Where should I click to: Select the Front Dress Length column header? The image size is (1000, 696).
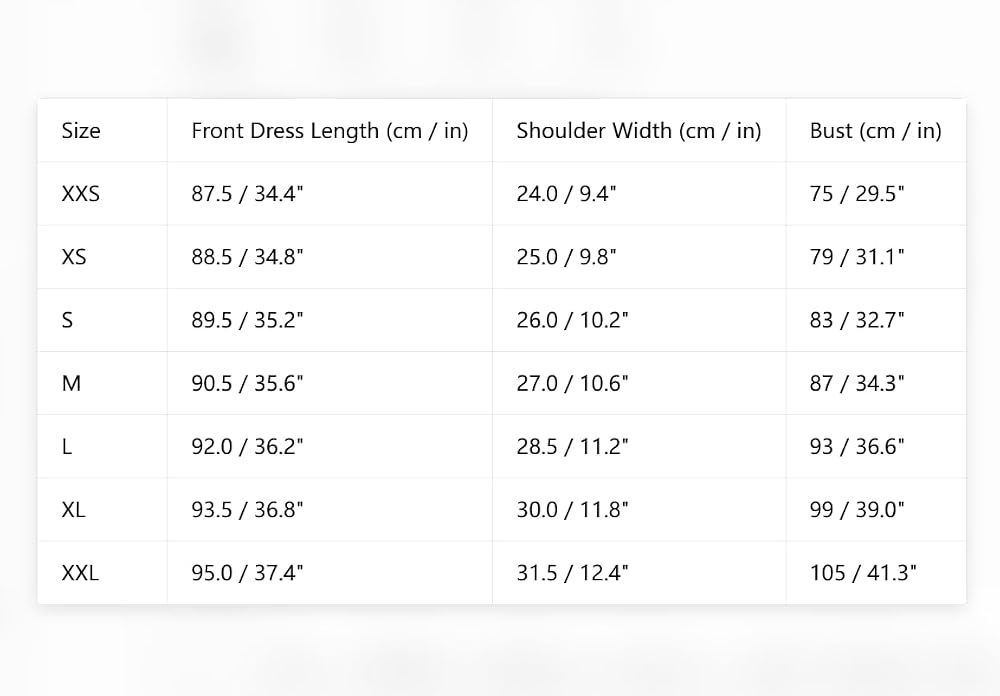[330, 130]
